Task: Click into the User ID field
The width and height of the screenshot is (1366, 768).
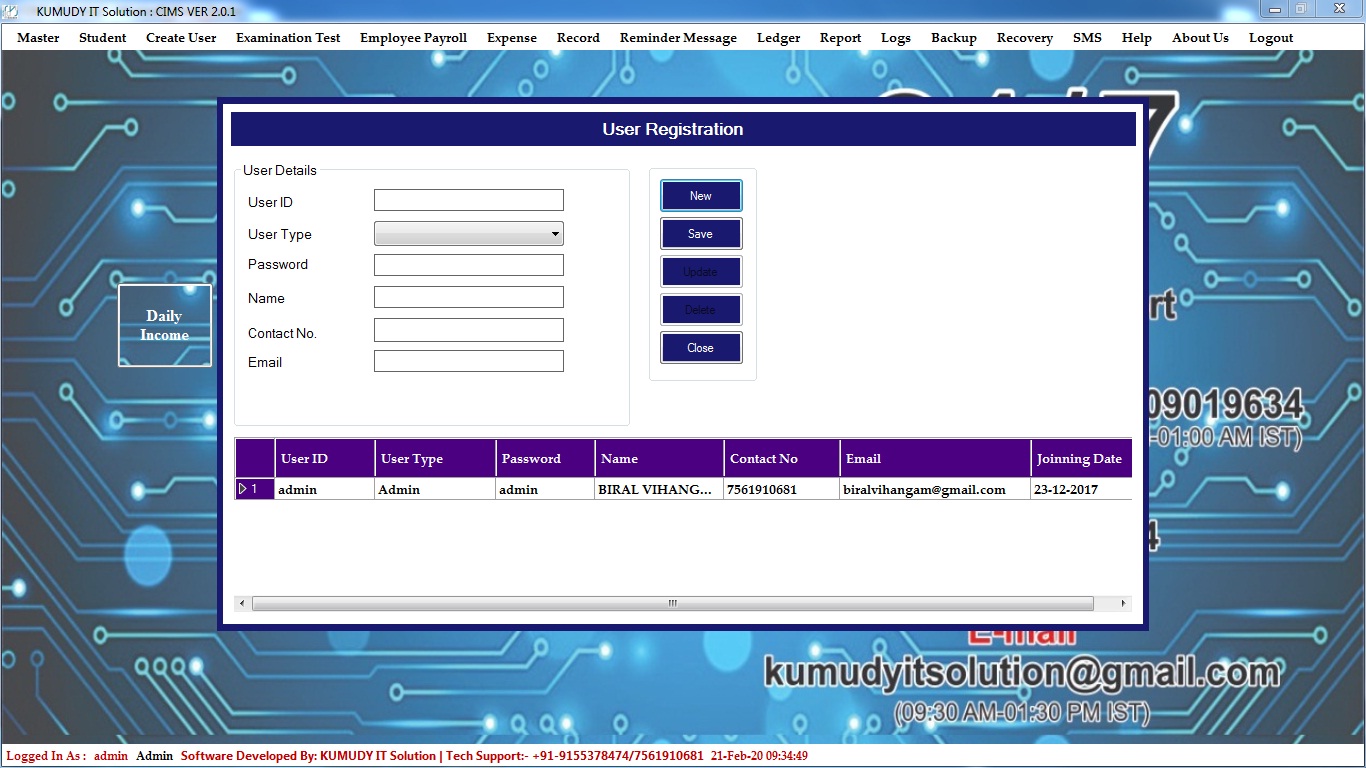Action: click(468, 201)
